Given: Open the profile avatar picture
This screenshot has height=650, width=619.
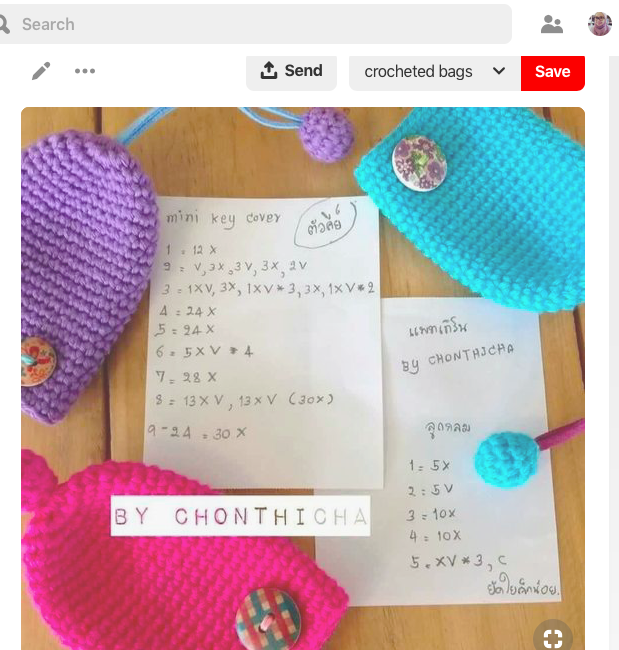Looking at the screenshot, I should coord(600,24).
